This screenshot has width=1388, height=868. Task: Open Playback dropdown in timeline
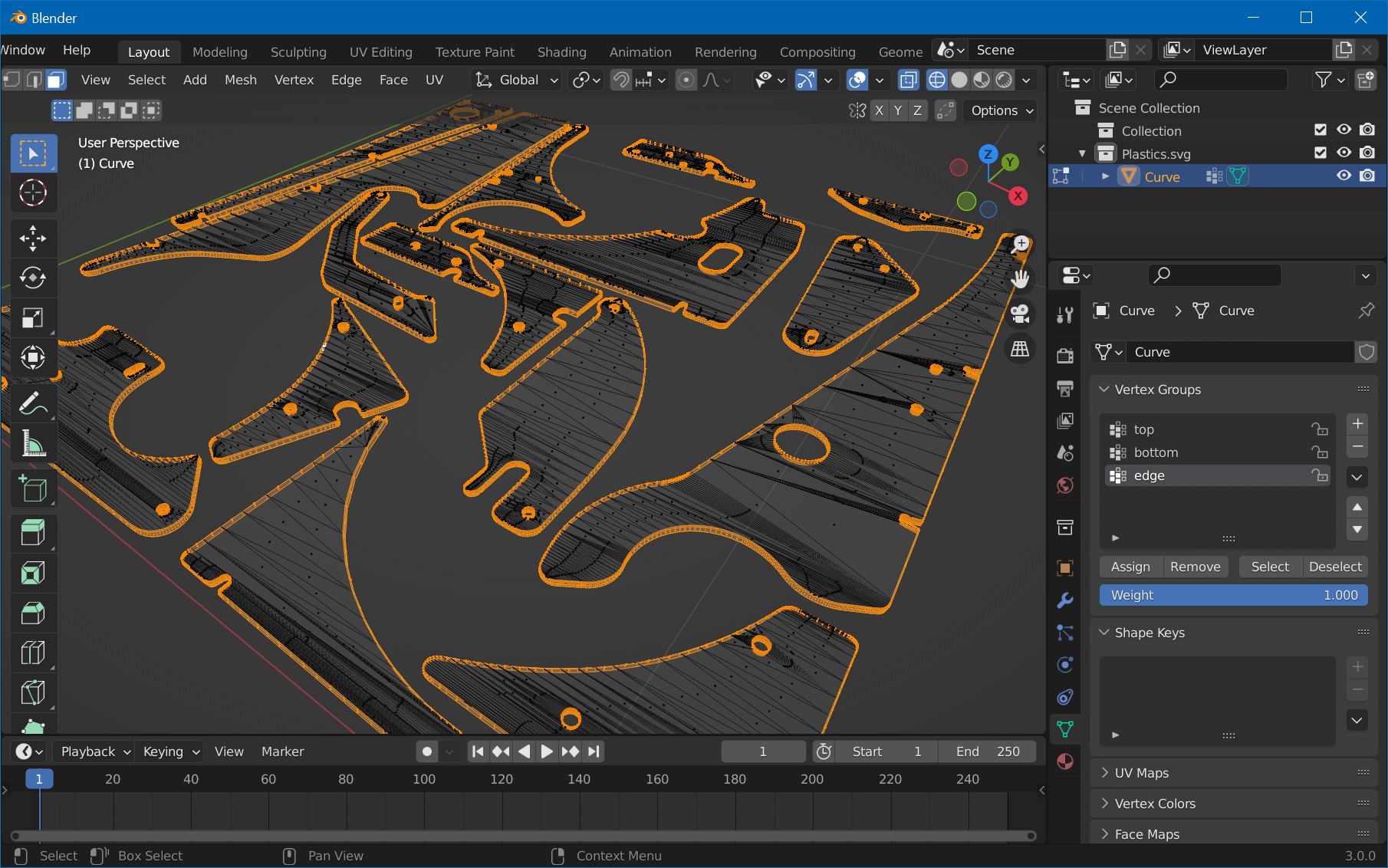[x=95, y=751]
